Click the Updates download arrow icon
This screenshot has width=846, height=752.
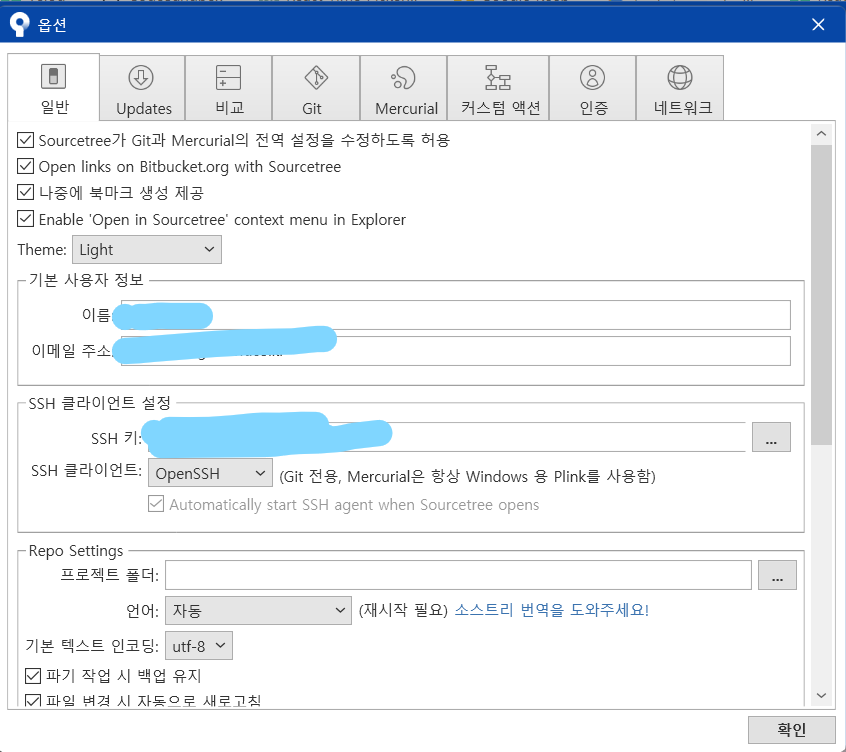click(141, 78)
